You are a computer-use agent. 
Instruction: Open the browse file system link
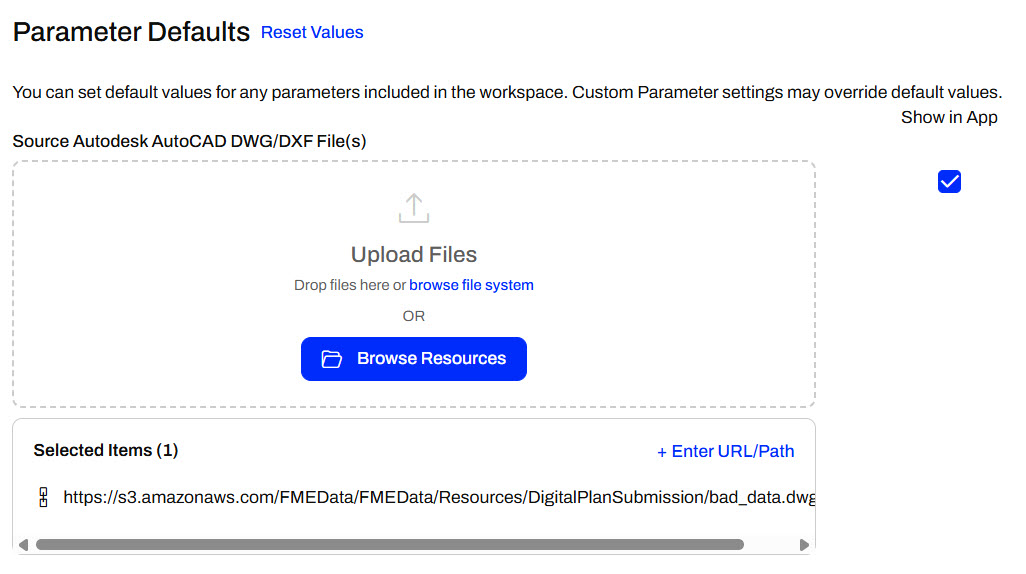click(471, 285)
